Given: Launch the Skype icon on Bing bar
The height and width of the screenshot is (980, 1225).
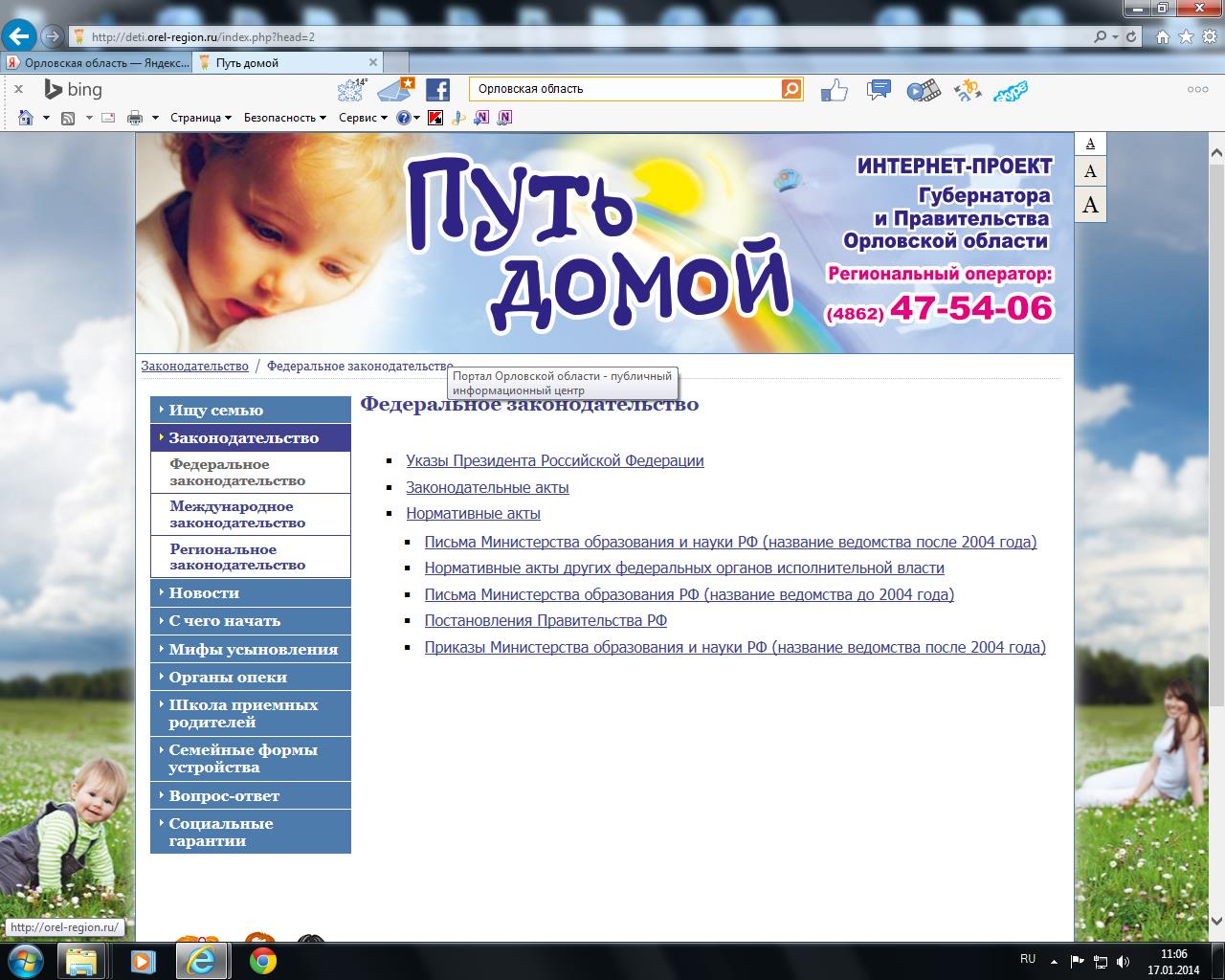Looking at the screenshot, I should click(1011, 91).
